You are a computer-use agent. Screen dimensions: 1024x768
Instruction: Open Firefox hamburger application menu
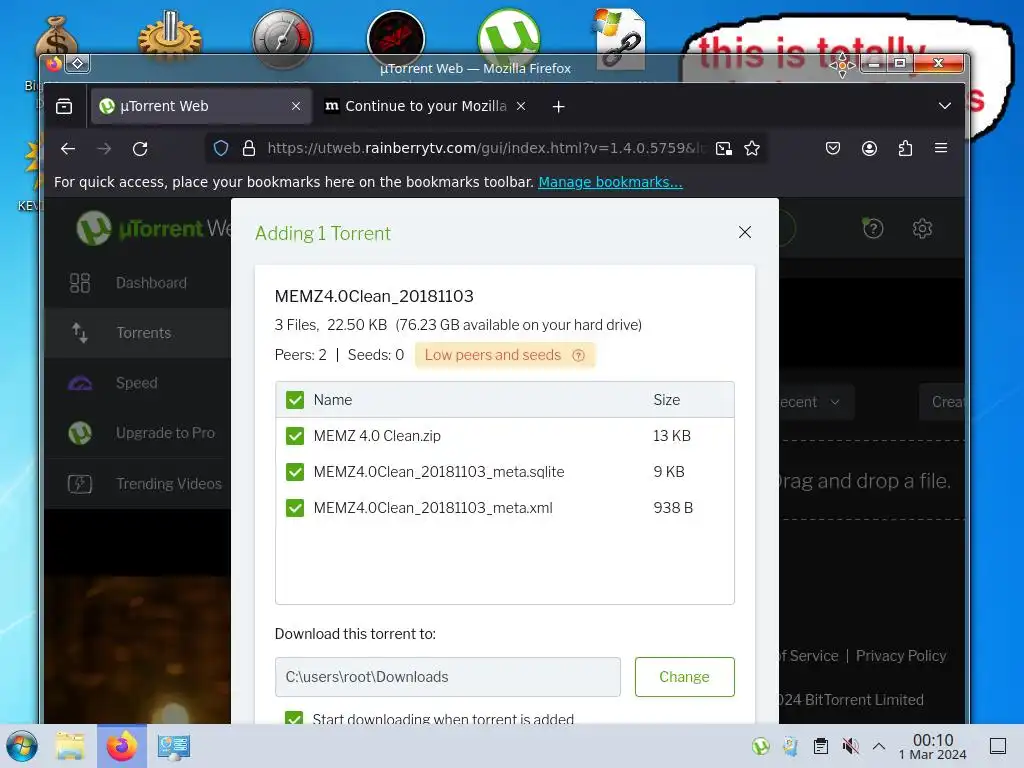click(x=941, y=148)
